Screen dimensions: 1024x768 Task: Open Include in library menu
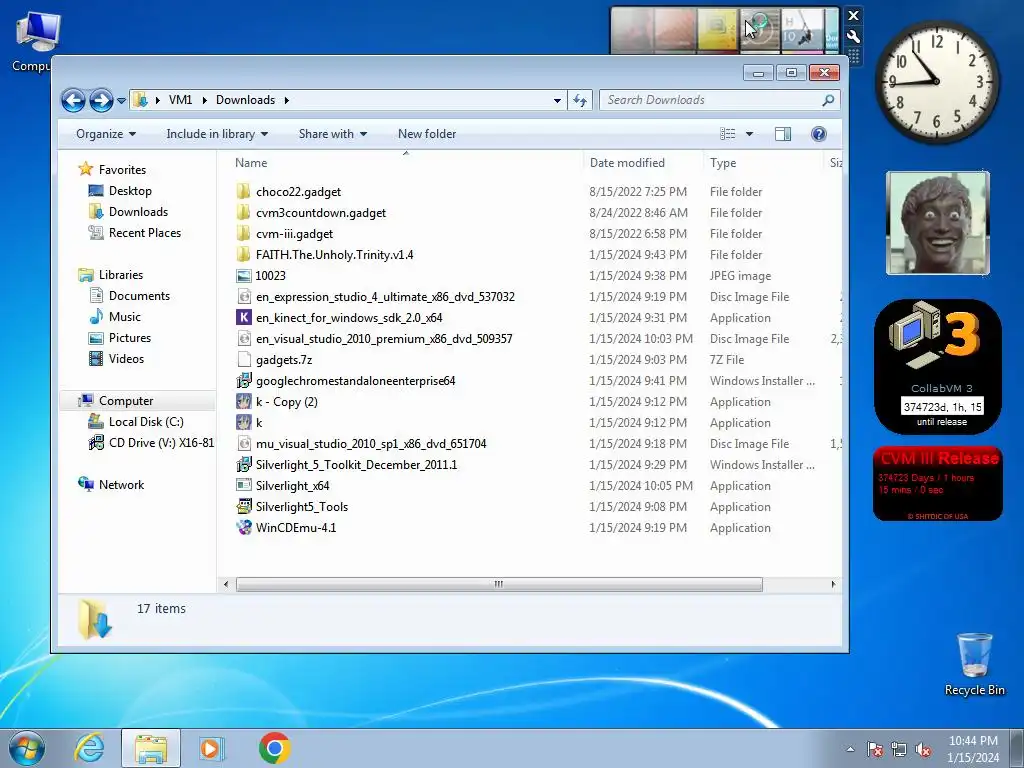[217, 134]
